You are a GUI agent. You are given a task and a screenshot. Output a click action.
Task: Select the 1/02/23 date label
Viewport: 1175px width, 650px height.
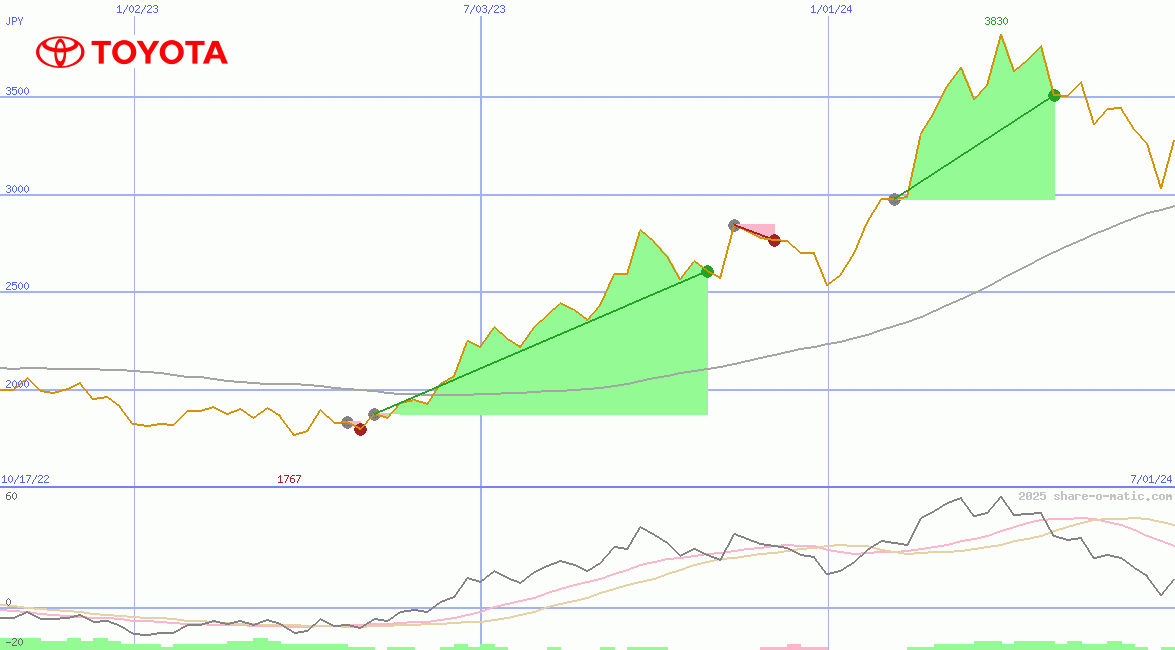[137, 9]
